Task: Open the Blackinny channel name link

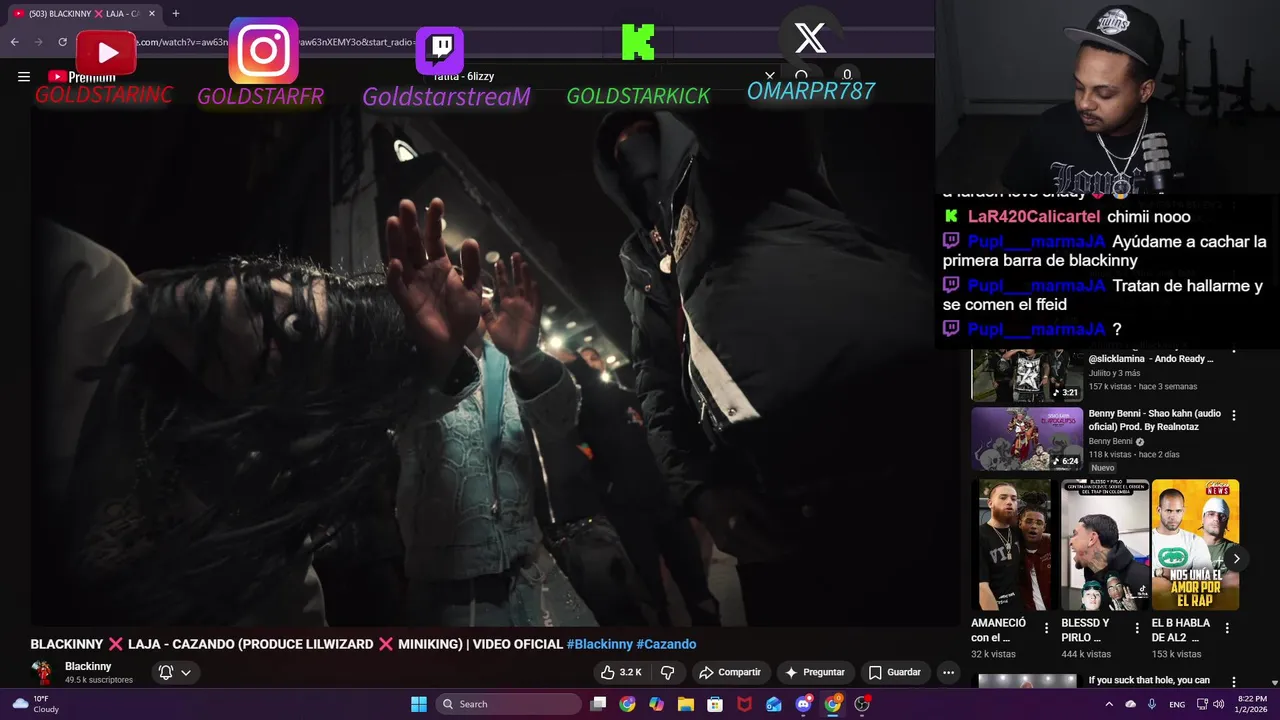Action: pyautogui.click(x=88, y=666)
